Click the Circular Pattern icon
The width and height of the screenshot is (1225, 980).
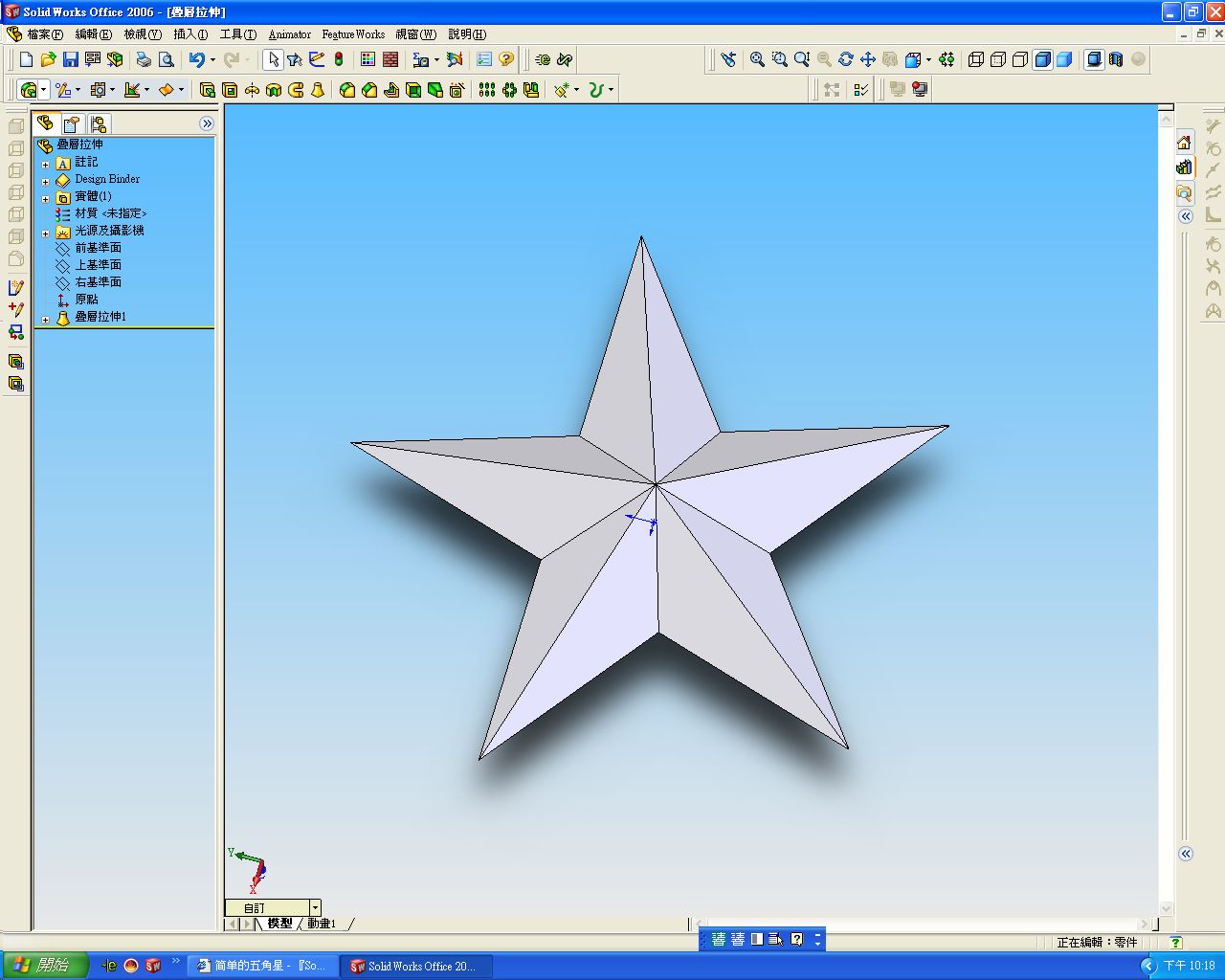(x=509, y=90)
